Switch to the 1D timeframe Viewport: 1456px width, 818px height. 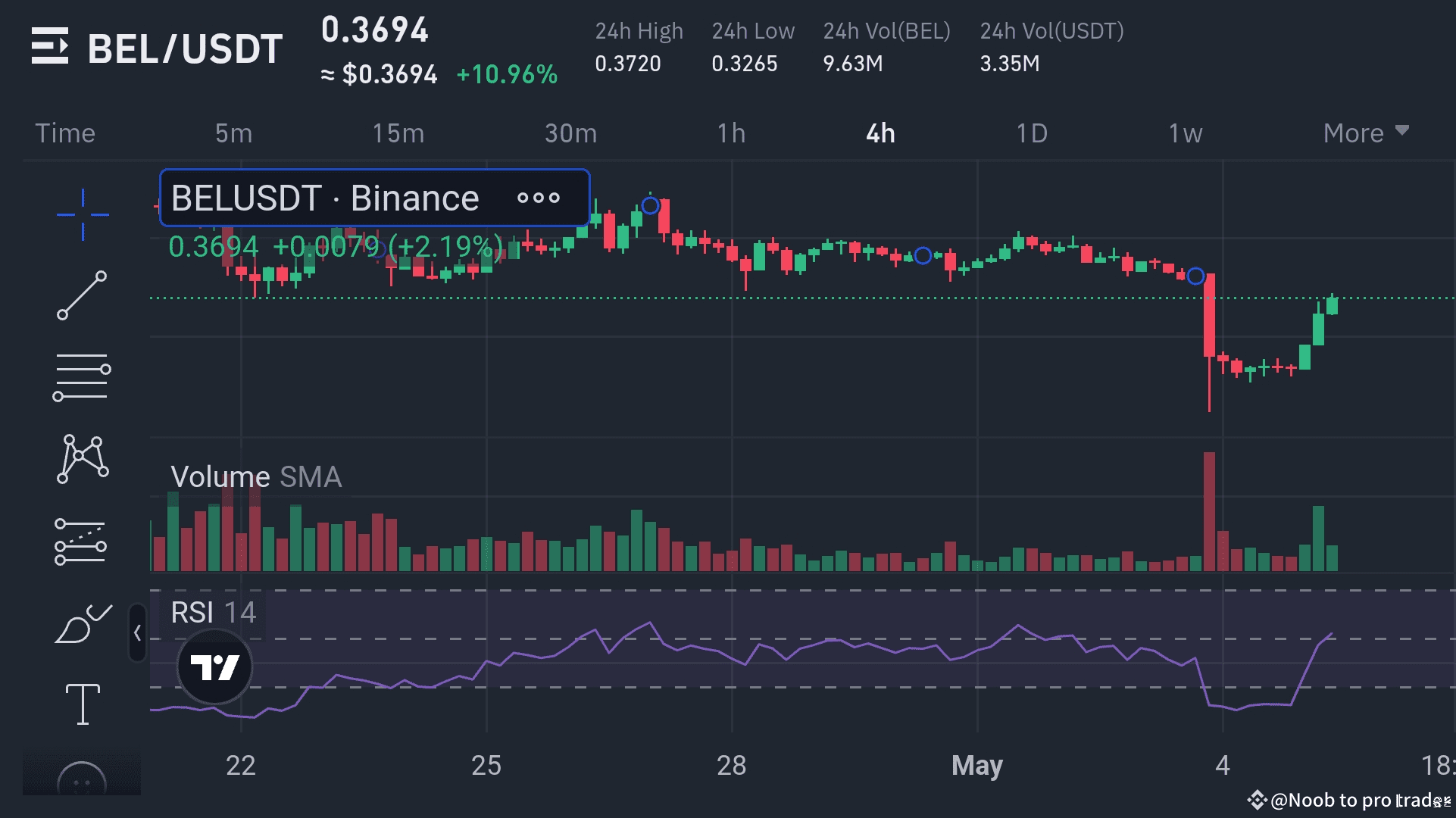click(x=1032, y=133)
